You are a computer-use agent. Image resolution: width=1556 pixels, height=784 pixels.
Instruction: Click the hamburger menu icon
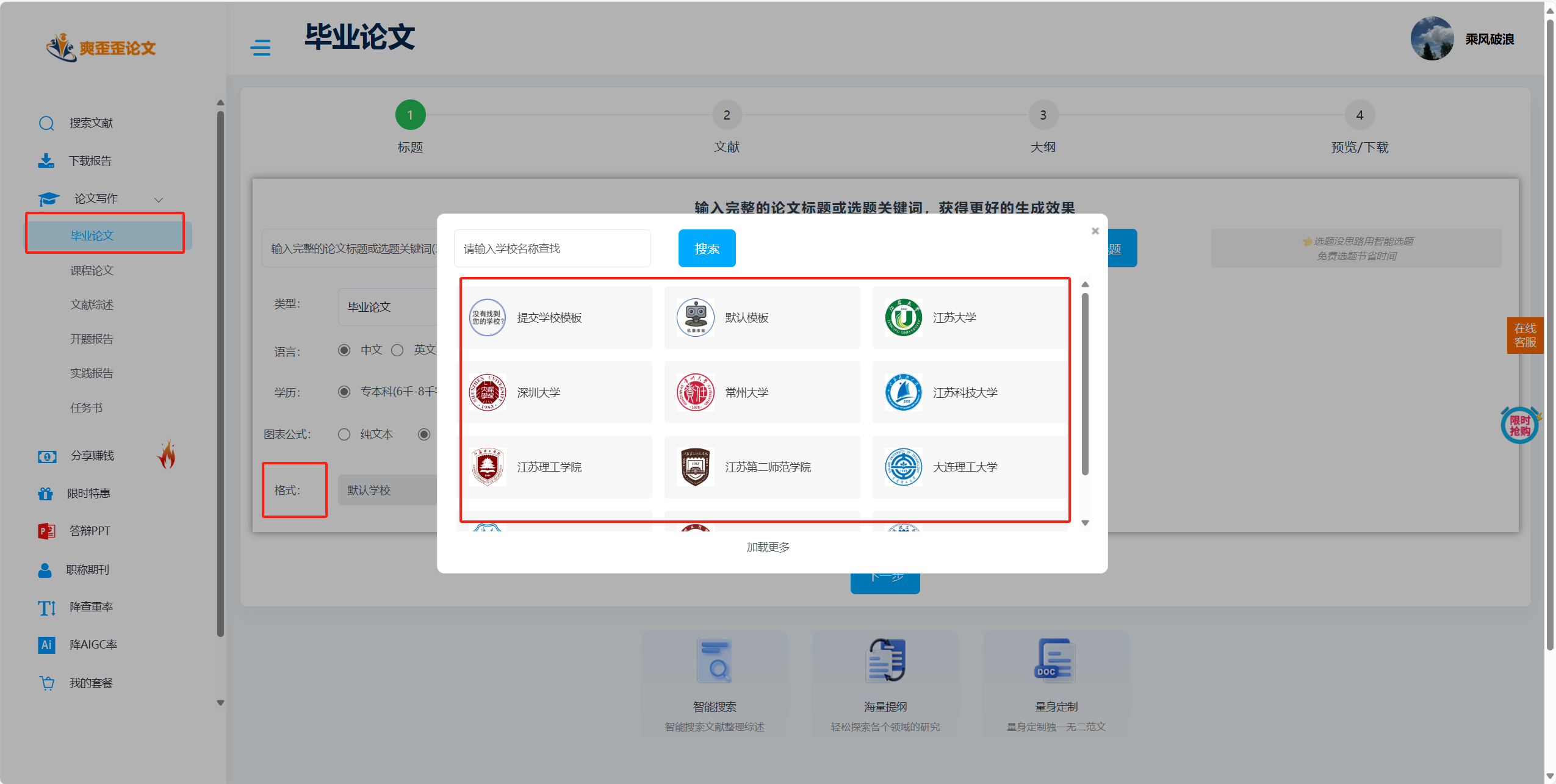261,48
